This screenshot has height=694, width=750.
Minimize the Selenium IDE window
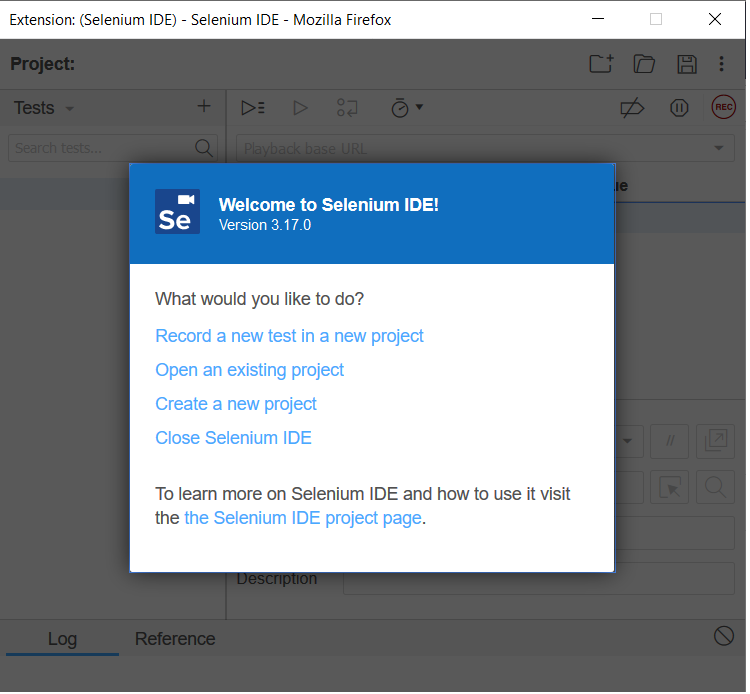pos(598,19)
